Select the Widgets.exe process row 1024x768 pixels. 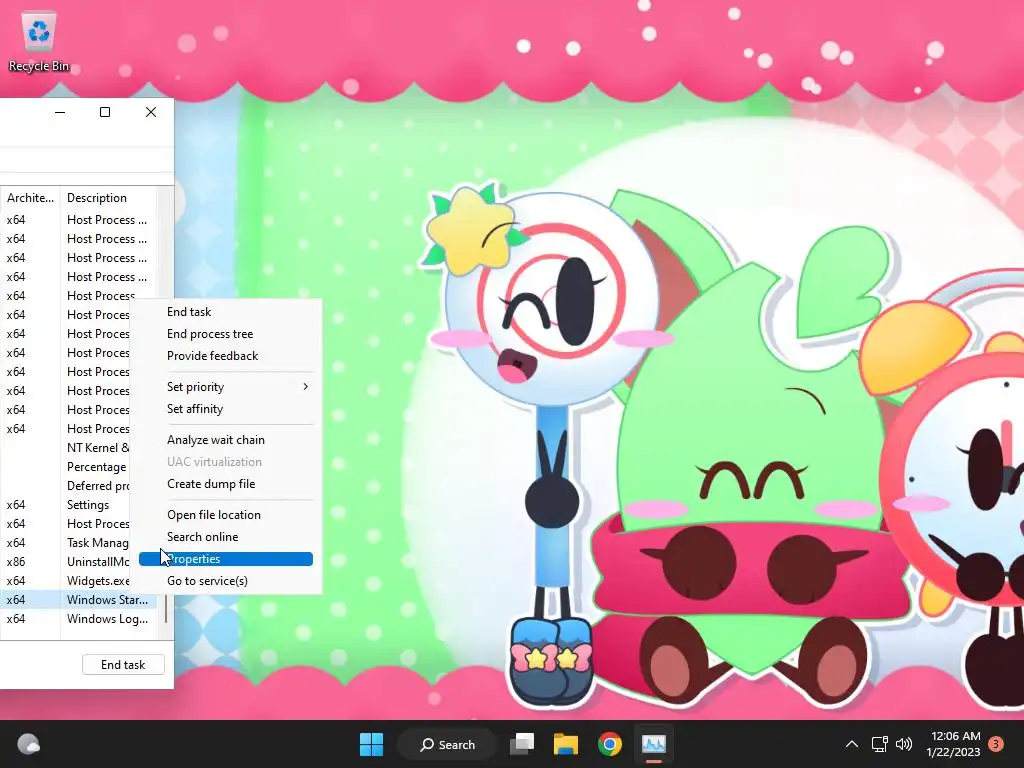point(65,581)
